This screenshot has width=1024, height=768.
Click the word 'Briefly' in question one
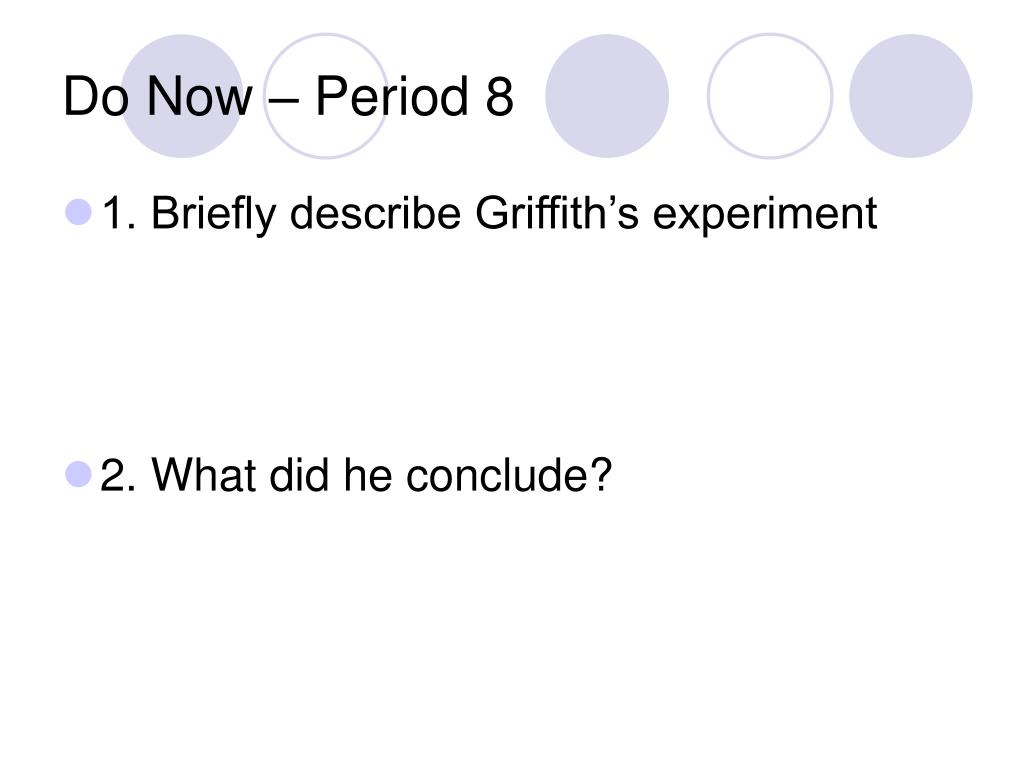214,215
